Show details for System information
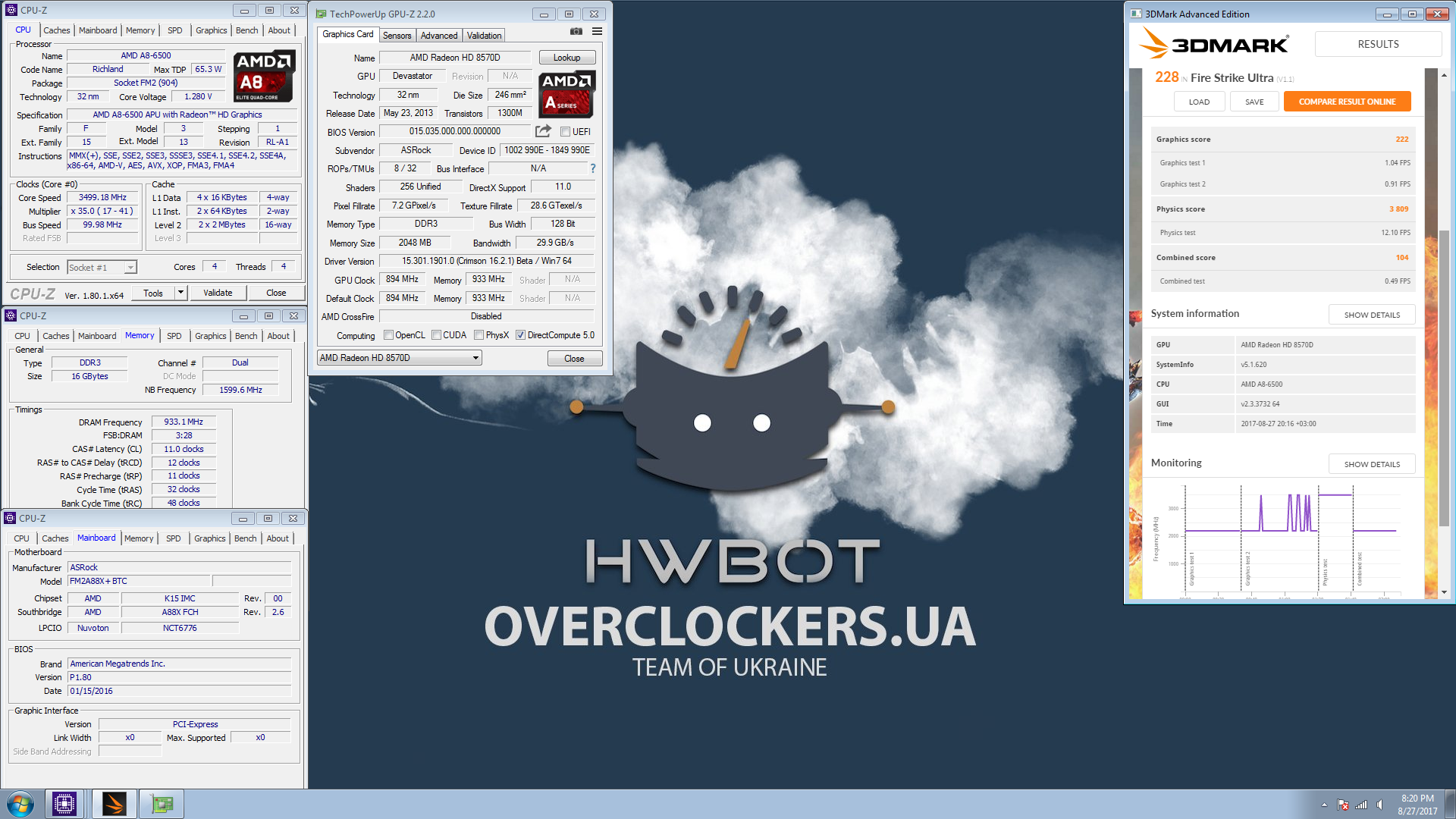 tap(1372, 315)
